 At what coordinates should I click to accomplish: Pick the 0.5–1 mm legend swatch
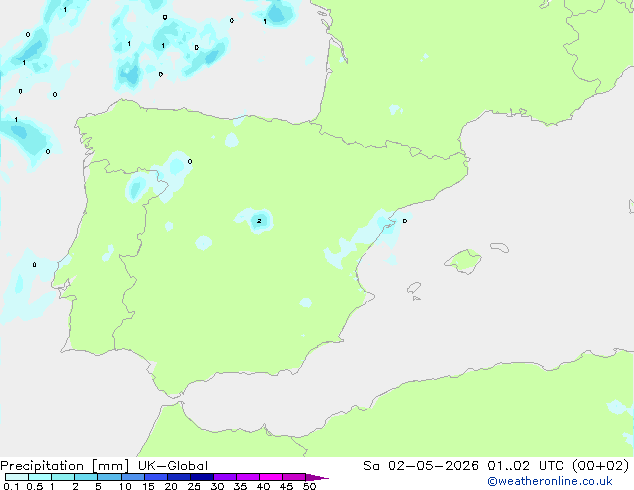tap(40, 477)
